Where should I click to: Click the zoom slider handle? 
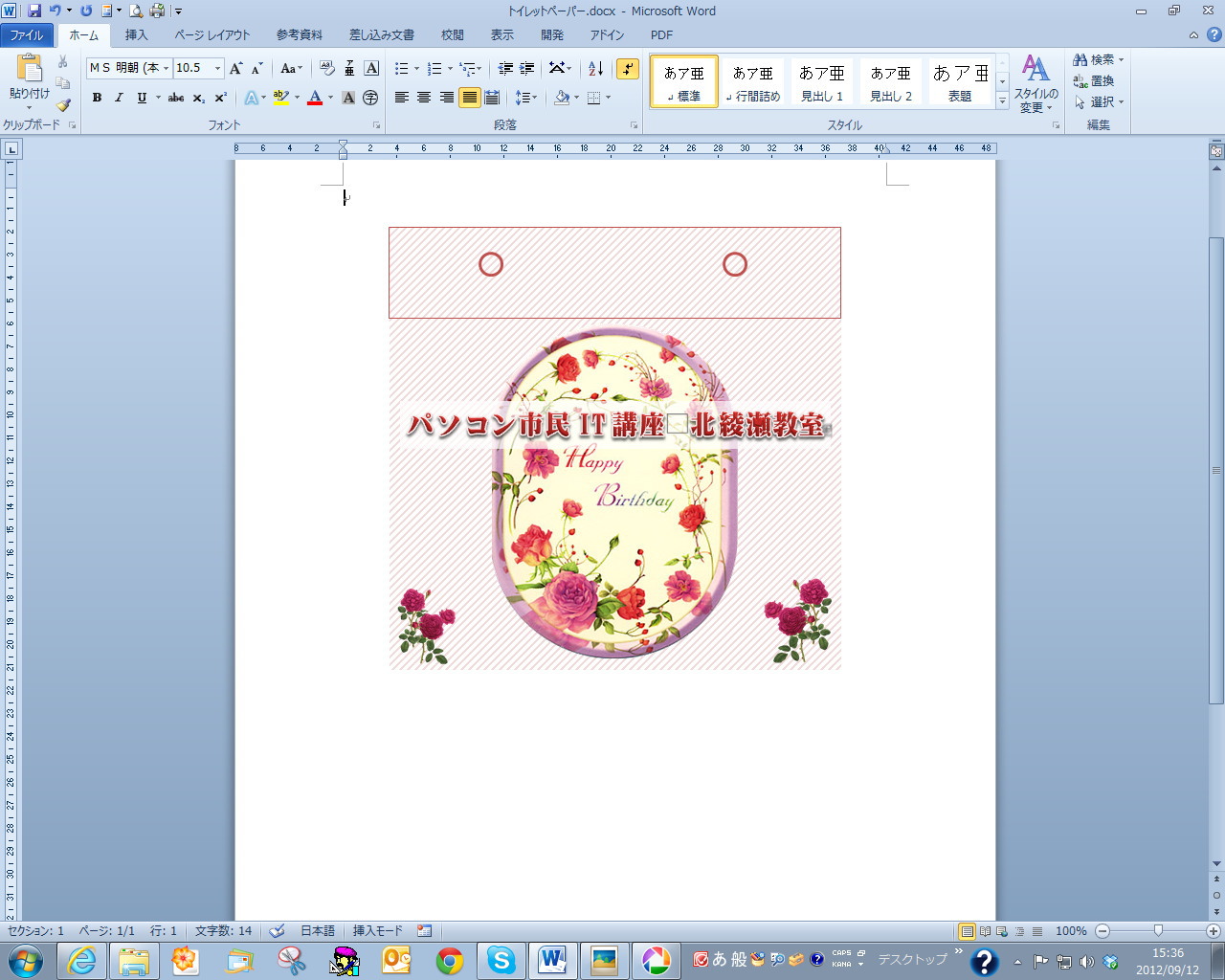click(1158, 930)
